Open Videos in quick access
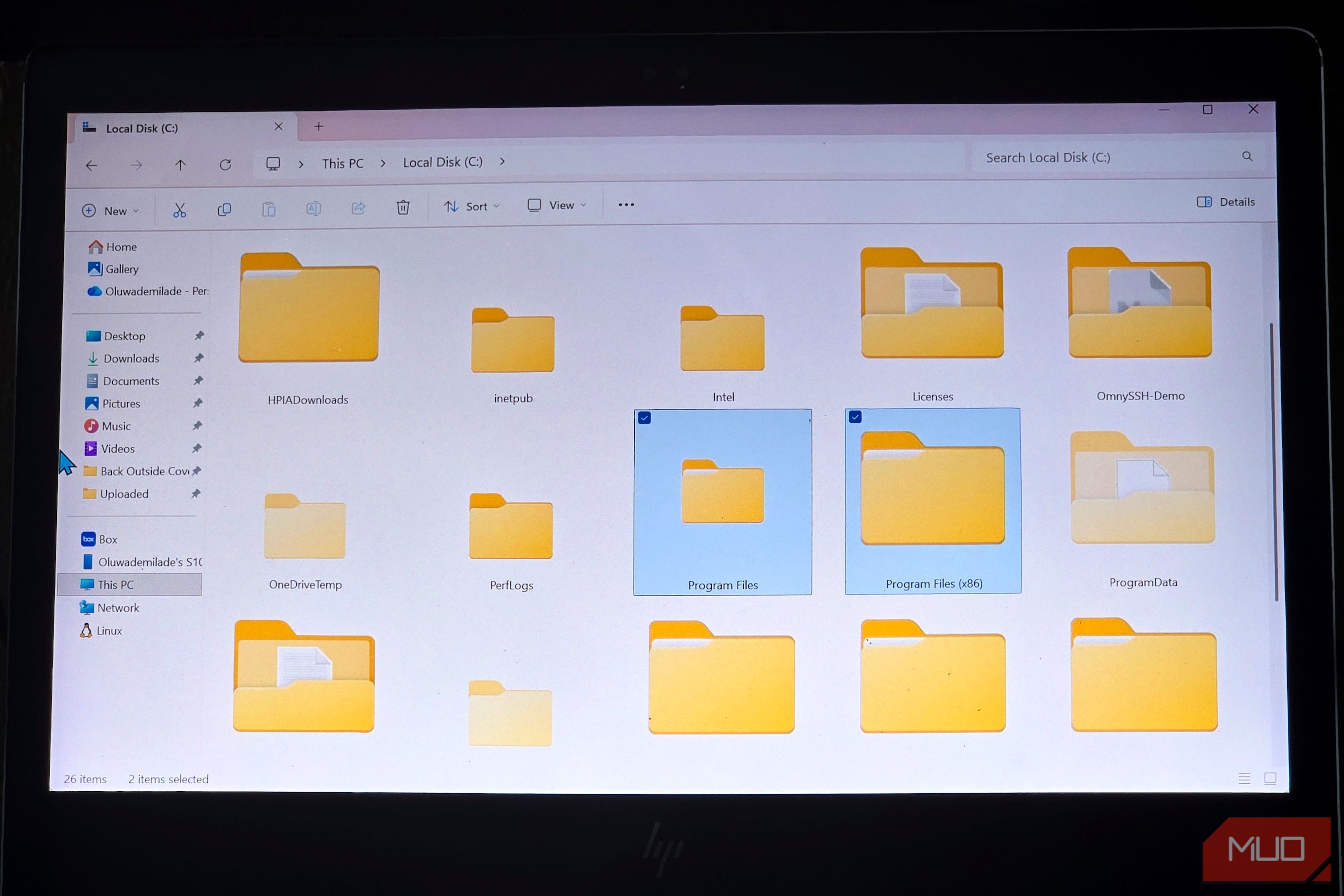Image resolution: width=1344 pixels, height=896 pixels. (x=109, y=449)
